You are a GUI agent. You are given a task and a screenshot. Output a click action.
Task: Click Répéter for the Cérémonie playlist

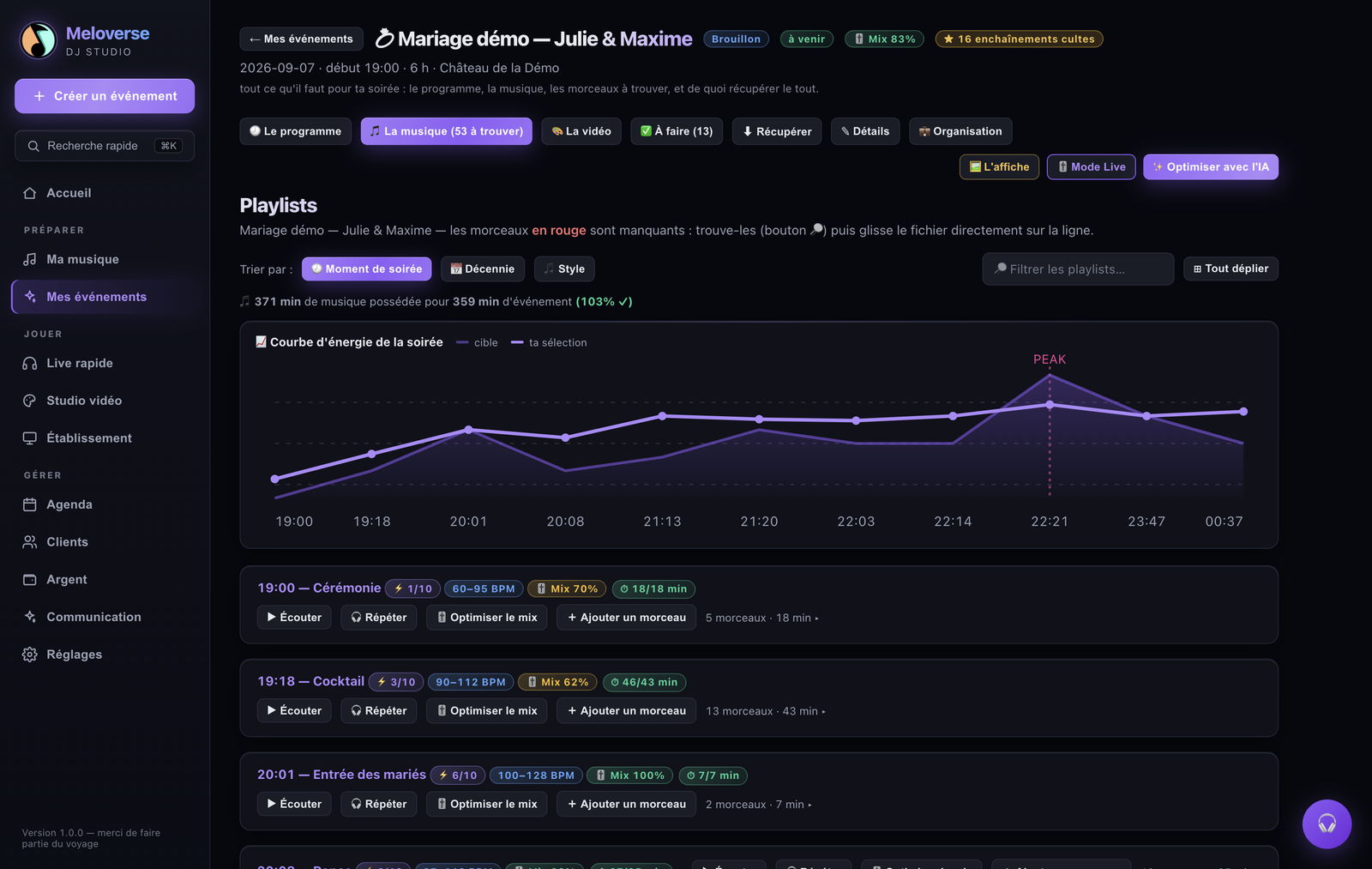379,618
